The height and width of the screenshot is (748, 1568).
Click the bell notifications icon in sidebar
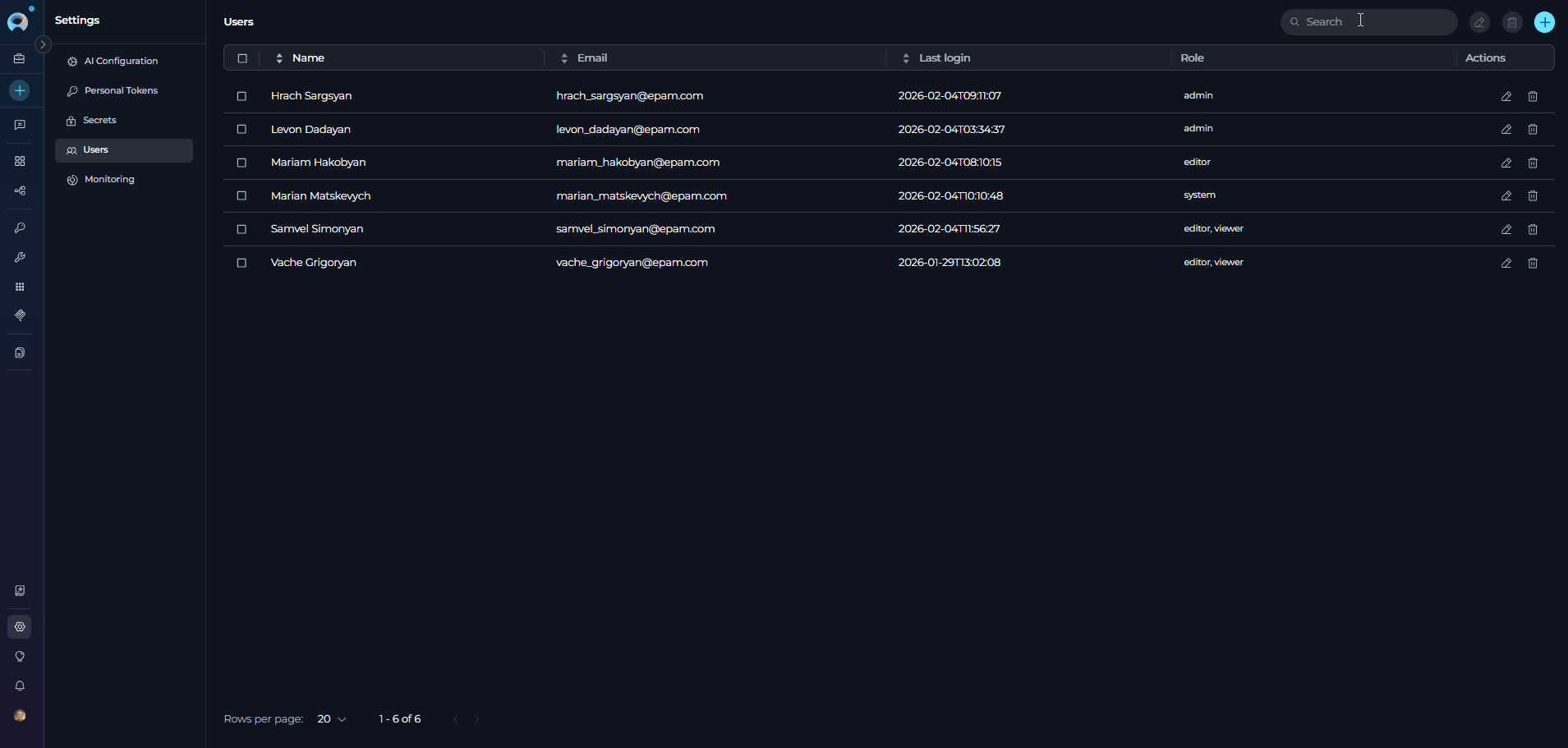coord(20,686)
